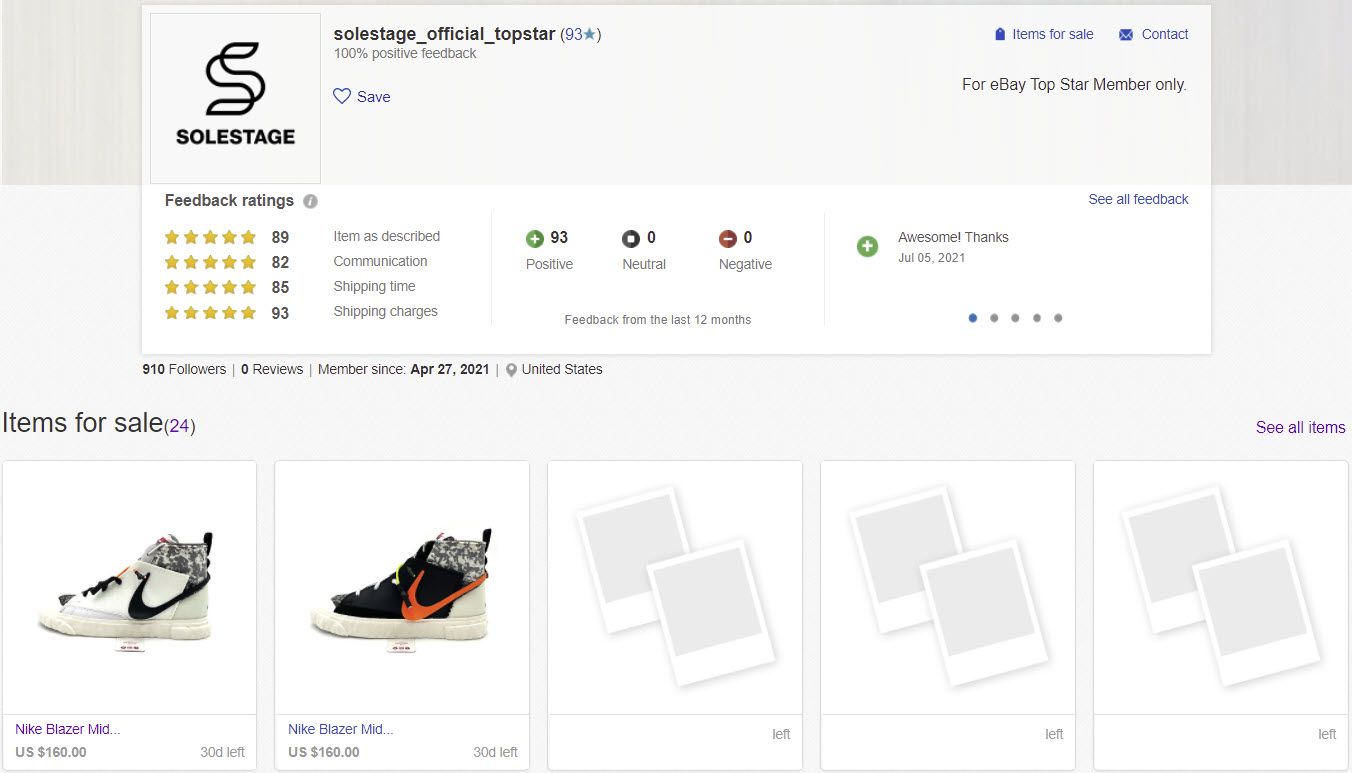Click the first listing's Nike Blazer Mid title

(x=68, y=729)
